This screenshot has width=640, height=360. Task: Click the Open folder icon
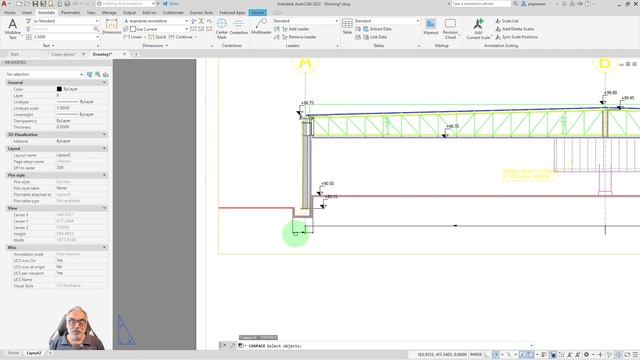[x=27, y=4]
